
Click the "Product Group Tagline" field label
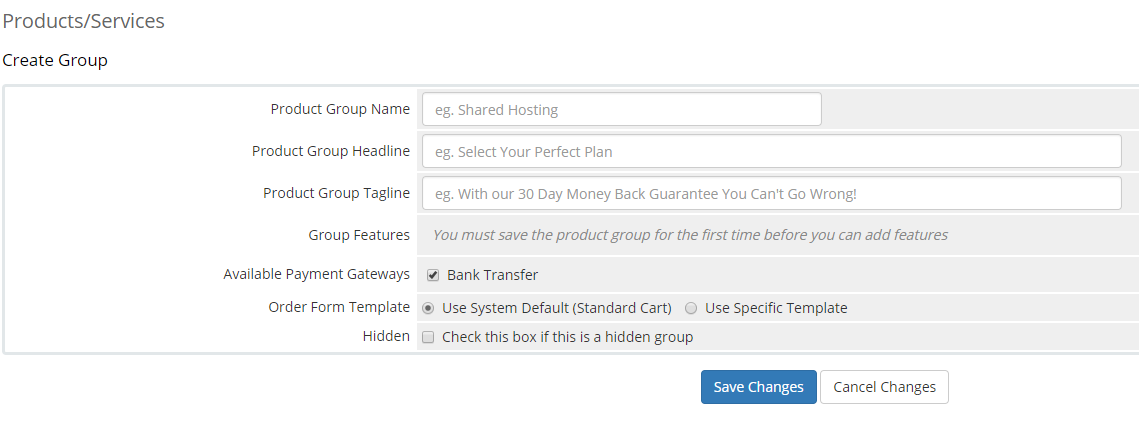tap(336, 193)
